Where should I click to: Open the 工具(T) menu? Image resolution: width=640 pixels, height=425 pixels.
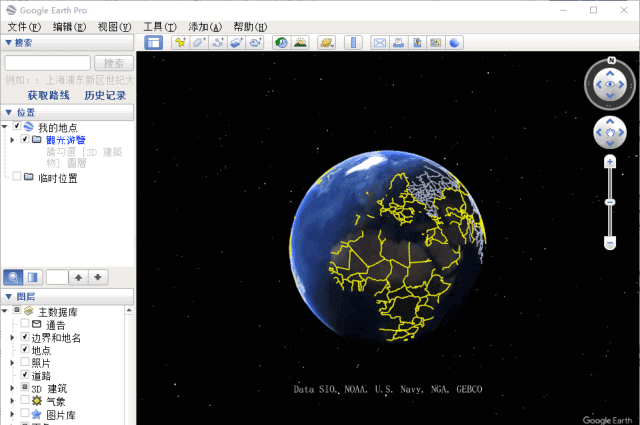click(160, 27)
